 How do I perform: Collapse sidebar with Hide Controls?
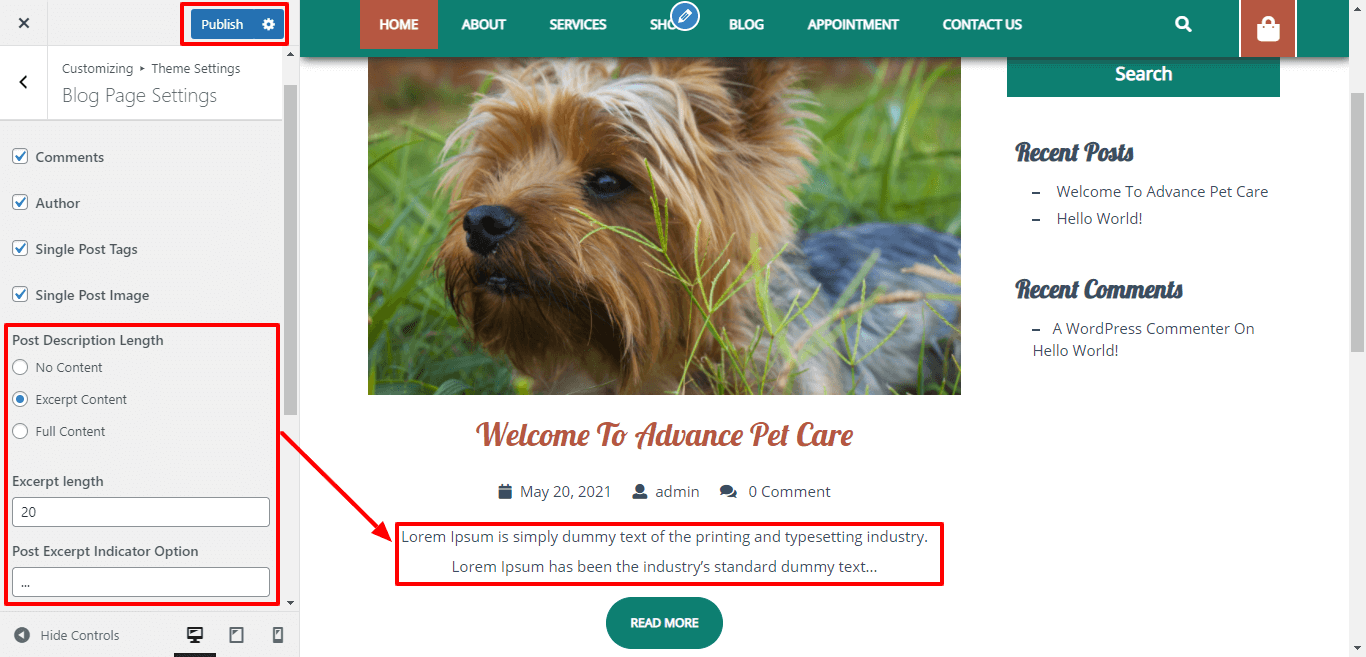tap(67, 635)
